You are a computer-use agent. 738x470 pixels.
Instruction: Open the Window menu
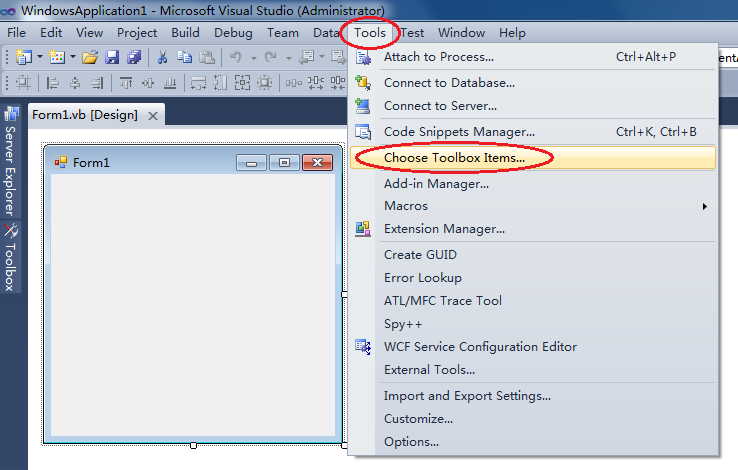point(461,33)
